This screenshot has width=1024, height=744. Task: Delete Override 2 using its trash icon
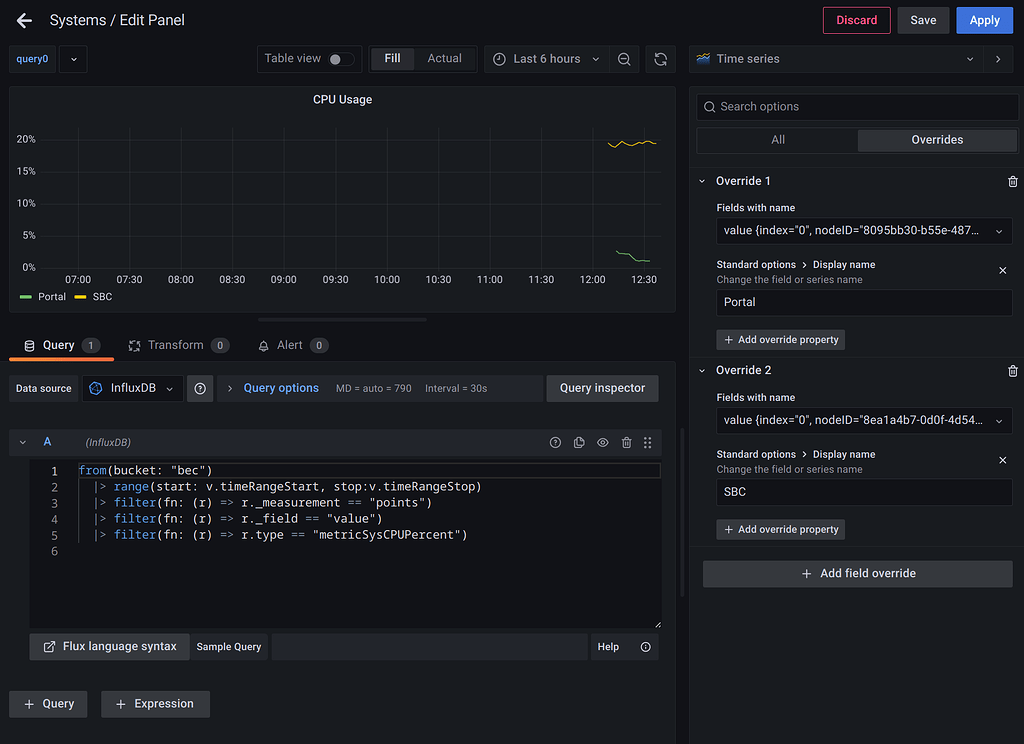point(1012,371)
